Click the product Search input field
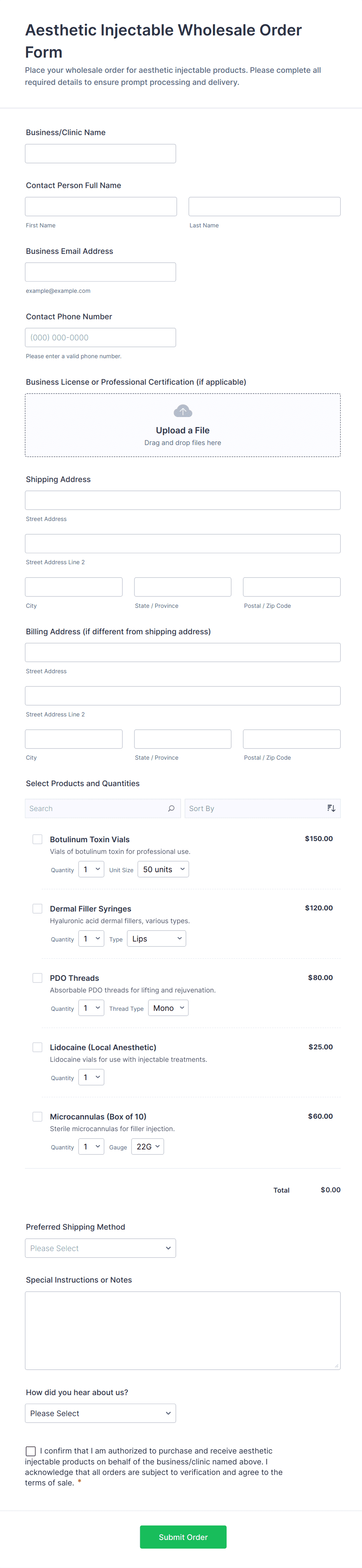The image size is (362, 1568). pos(96,808)
